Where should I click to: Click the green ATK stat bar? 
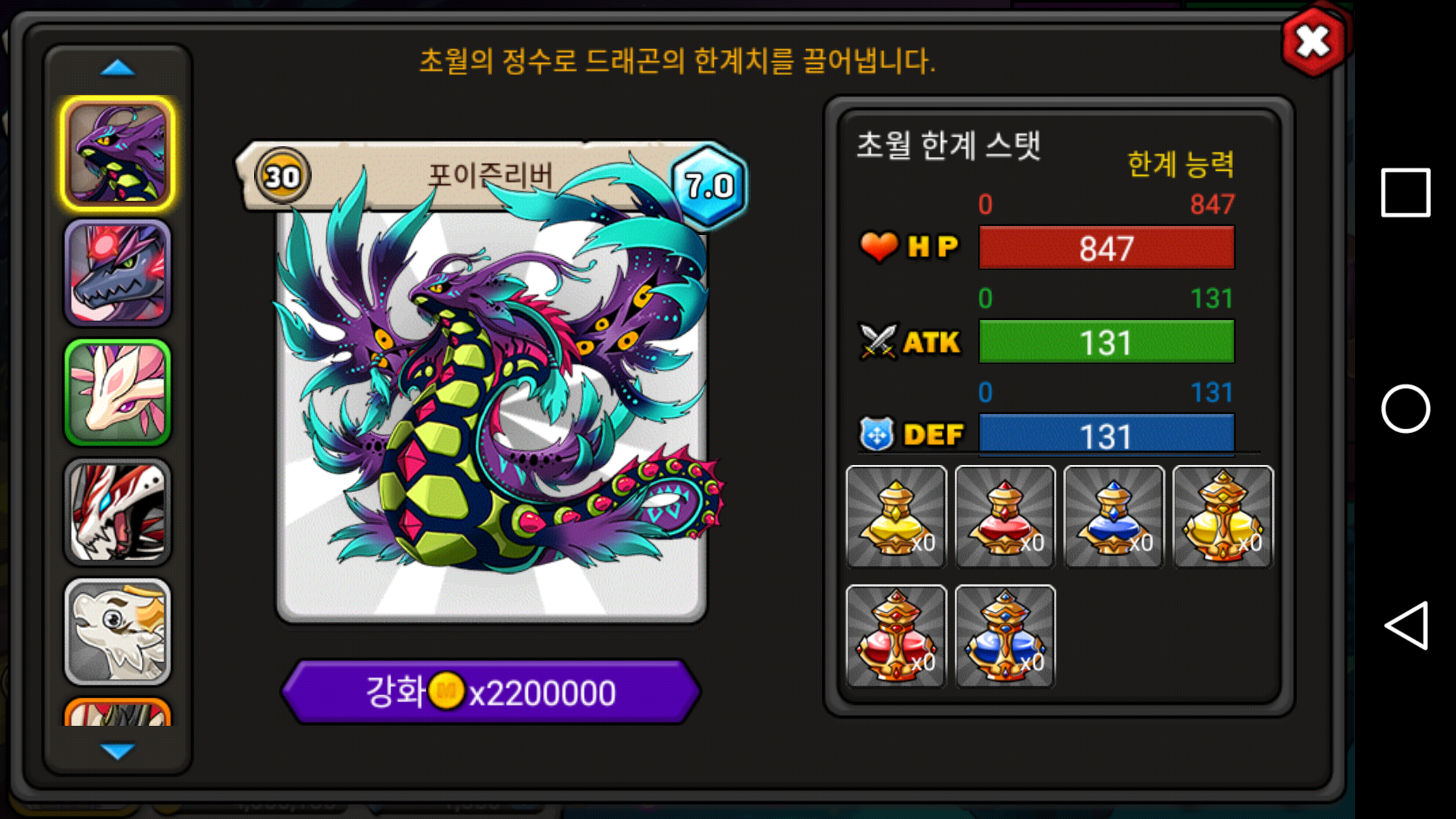coord(1106,342)
